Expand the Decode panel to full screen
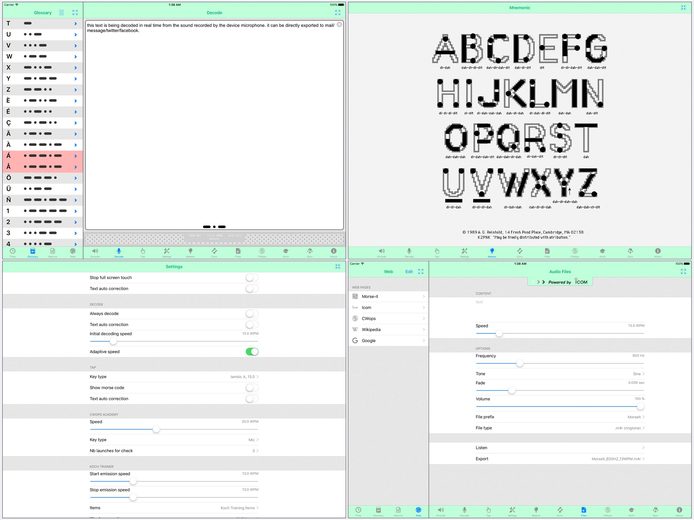This screenshot has height=520, width=694. (338, 13)
